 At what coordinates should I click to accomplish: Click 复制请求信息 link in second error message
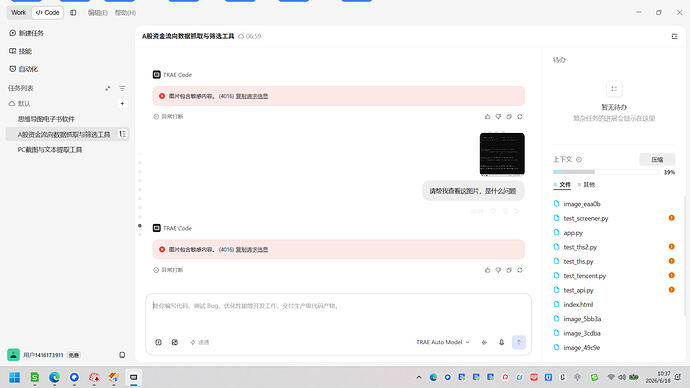[x=252, y=249]
